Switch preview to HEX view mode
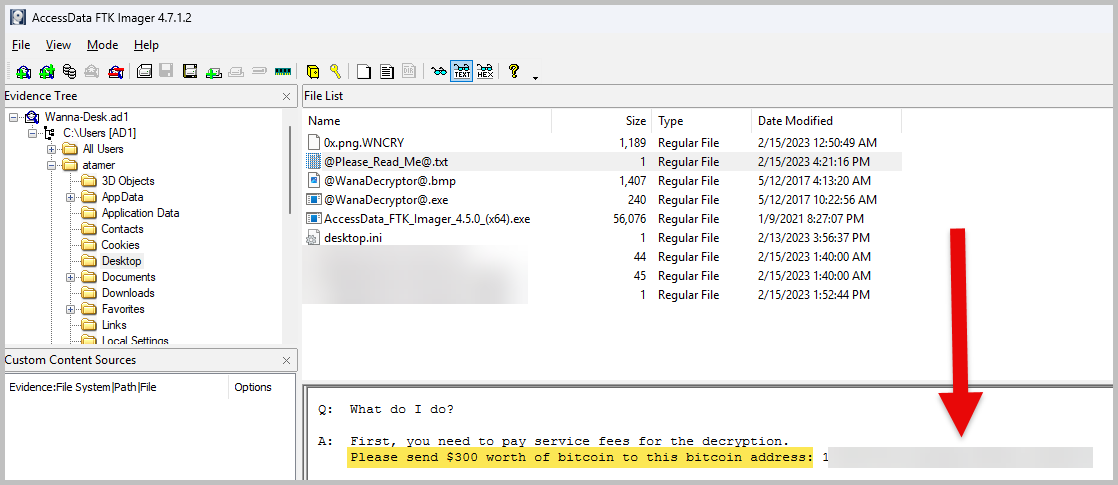The width and height of the screenshot is (1118, 485). click(x=485, y=71)
